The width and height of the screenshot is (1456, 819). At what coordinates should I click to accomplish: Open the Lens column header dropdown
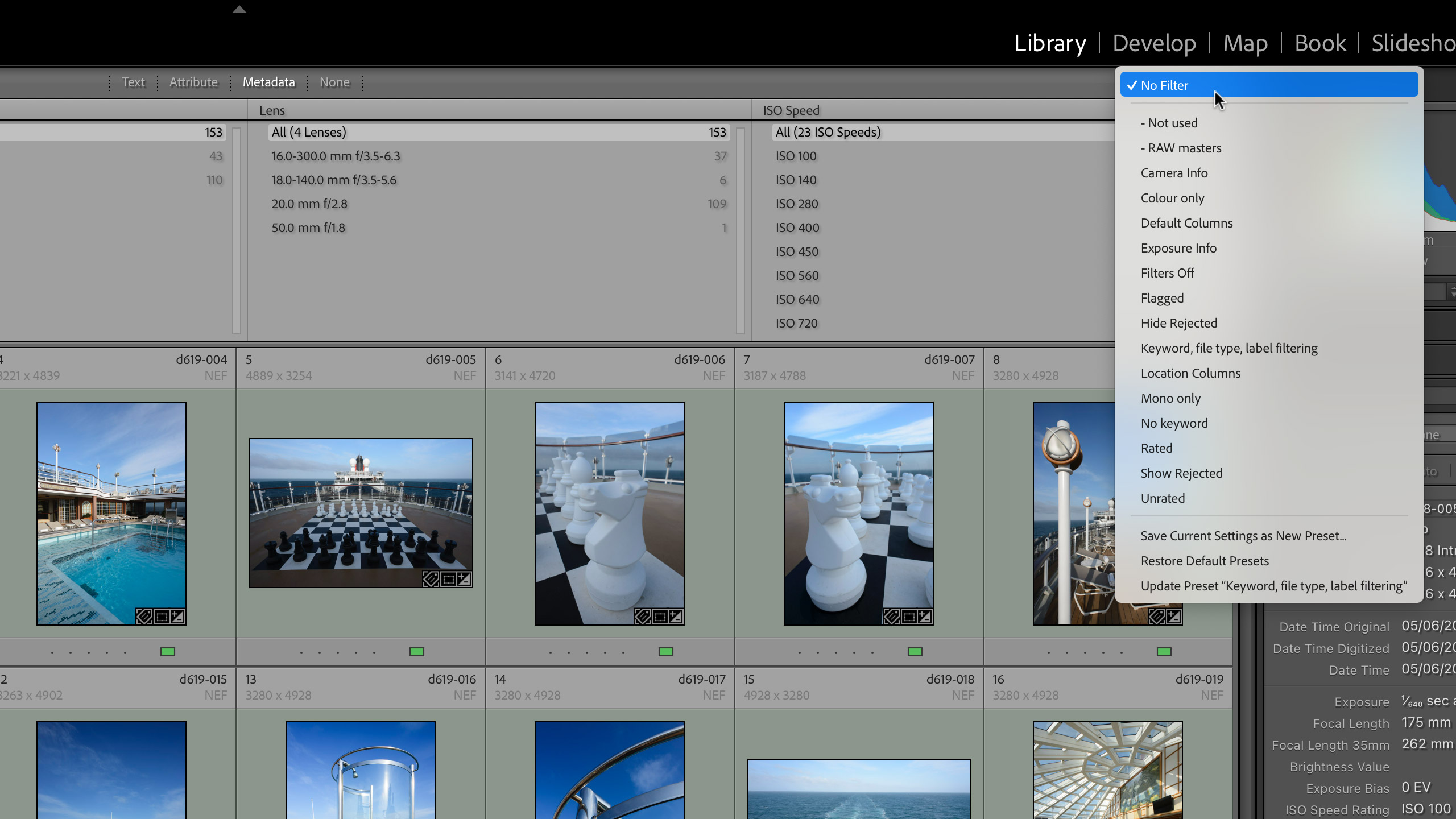pos(272,110)
